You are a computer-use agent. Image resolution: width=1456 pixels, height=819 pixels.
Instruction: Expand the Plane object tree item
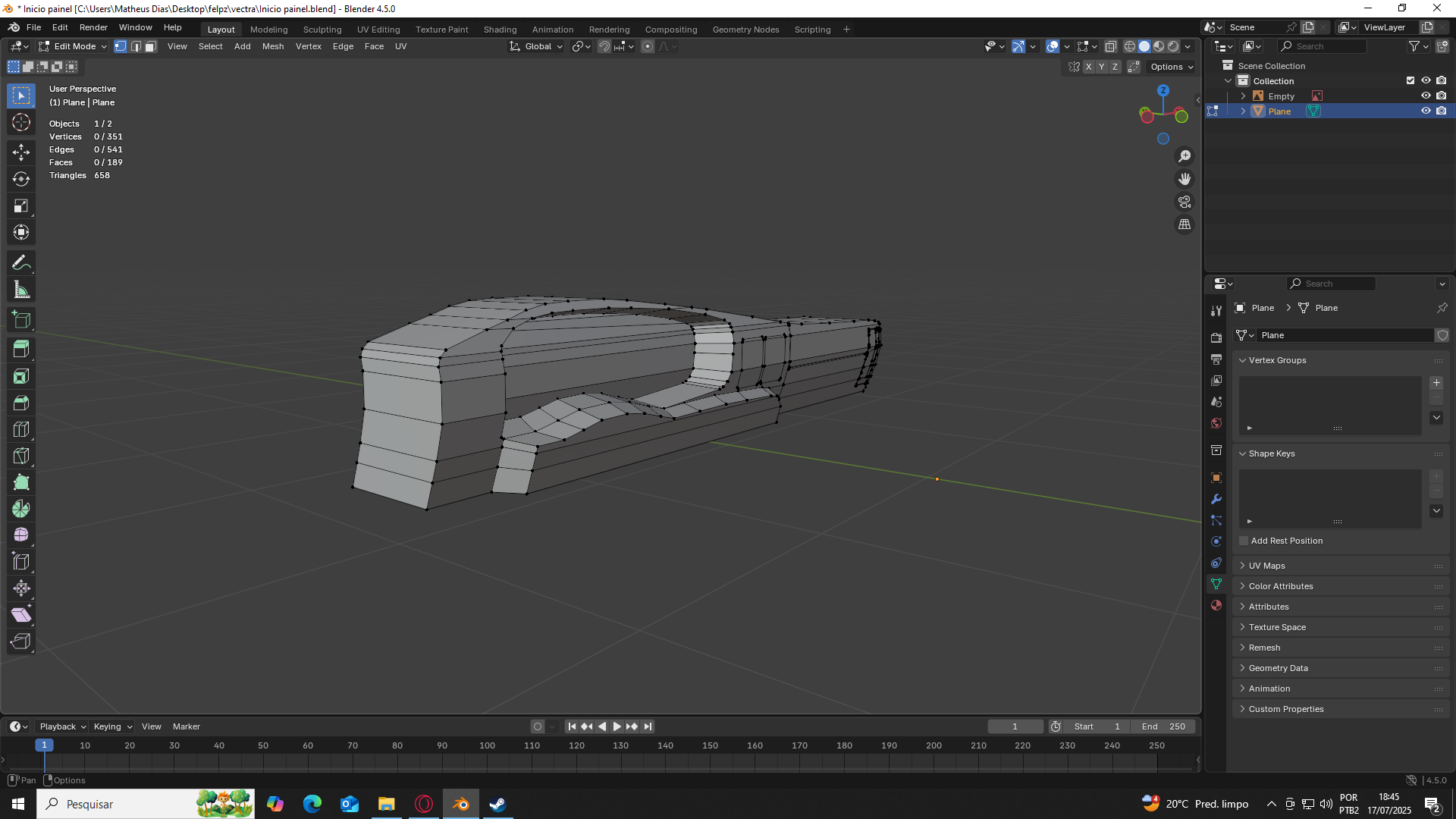pyautogui.click(x=1243, y=111)
